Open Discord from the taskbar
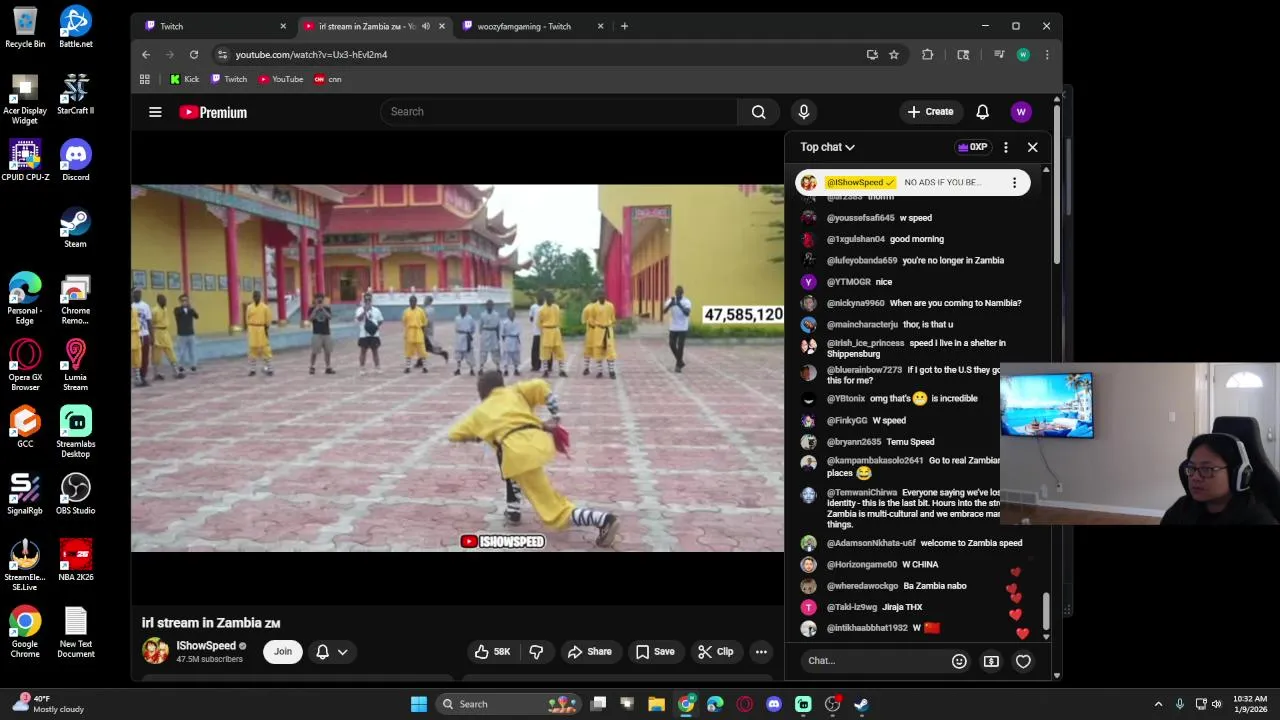 click(774, 704)
